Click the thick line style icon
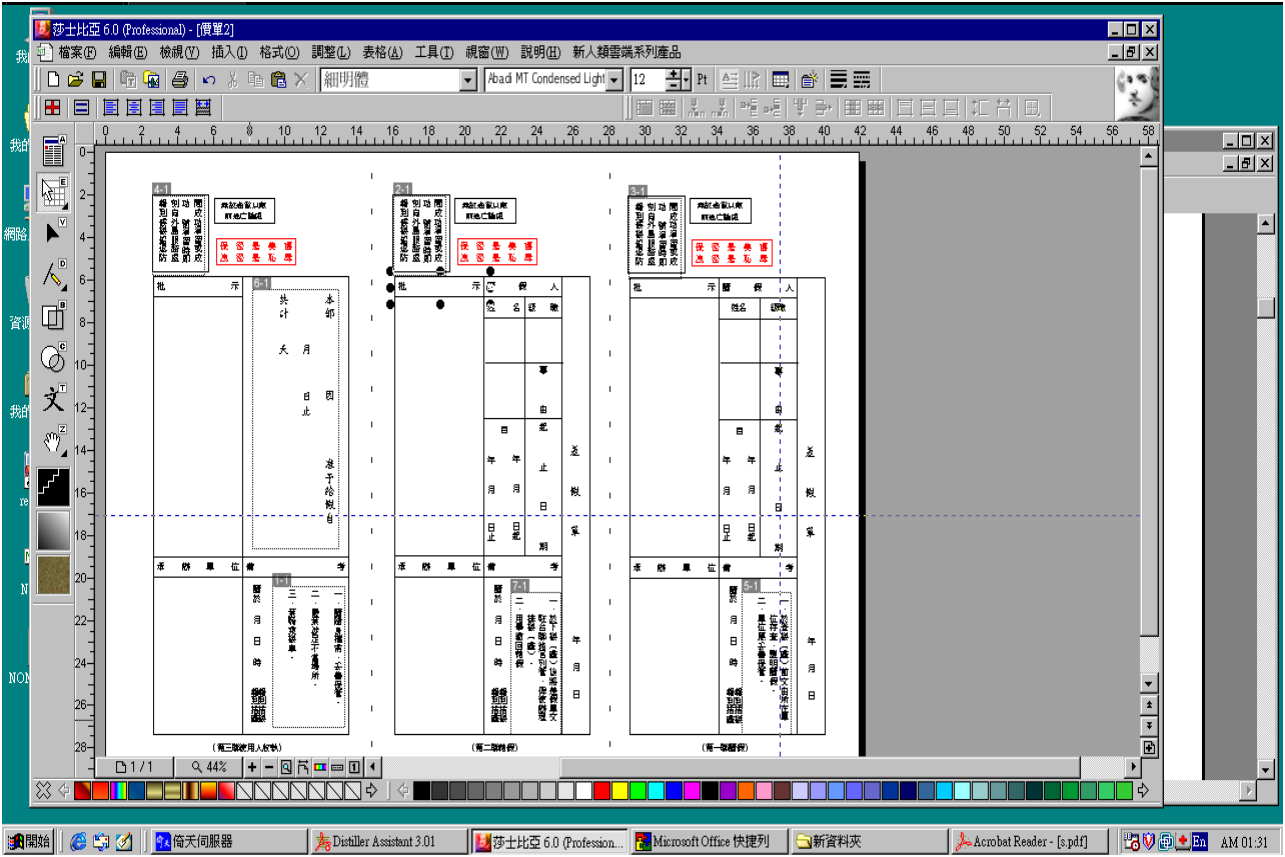The width and height of the screenshot is (1285, 857). click(x=839, y=80)
